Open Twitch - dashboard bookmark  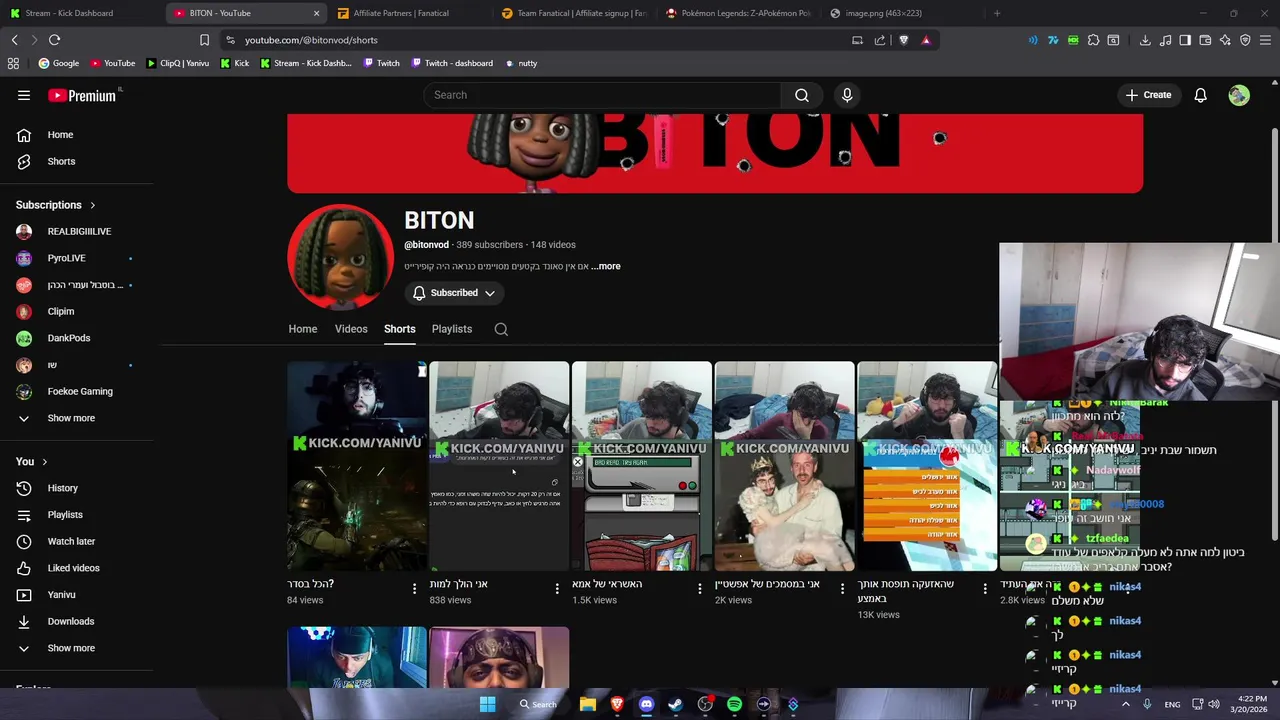(x=450, y=63)
